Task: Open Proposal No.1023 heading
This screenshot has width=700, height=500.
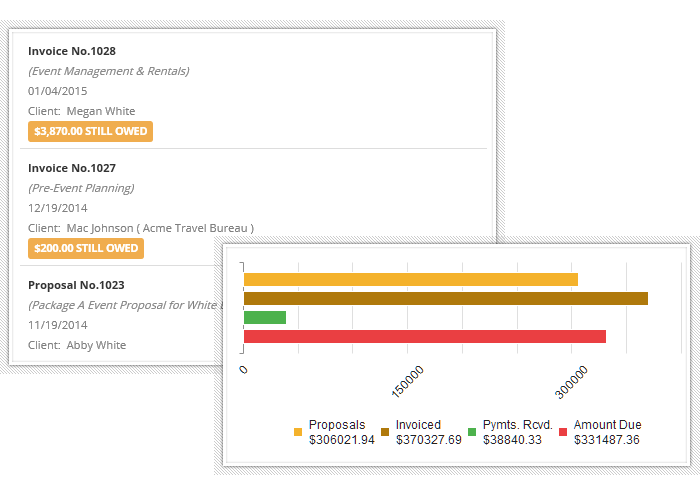Action: [x=76, y=285]
